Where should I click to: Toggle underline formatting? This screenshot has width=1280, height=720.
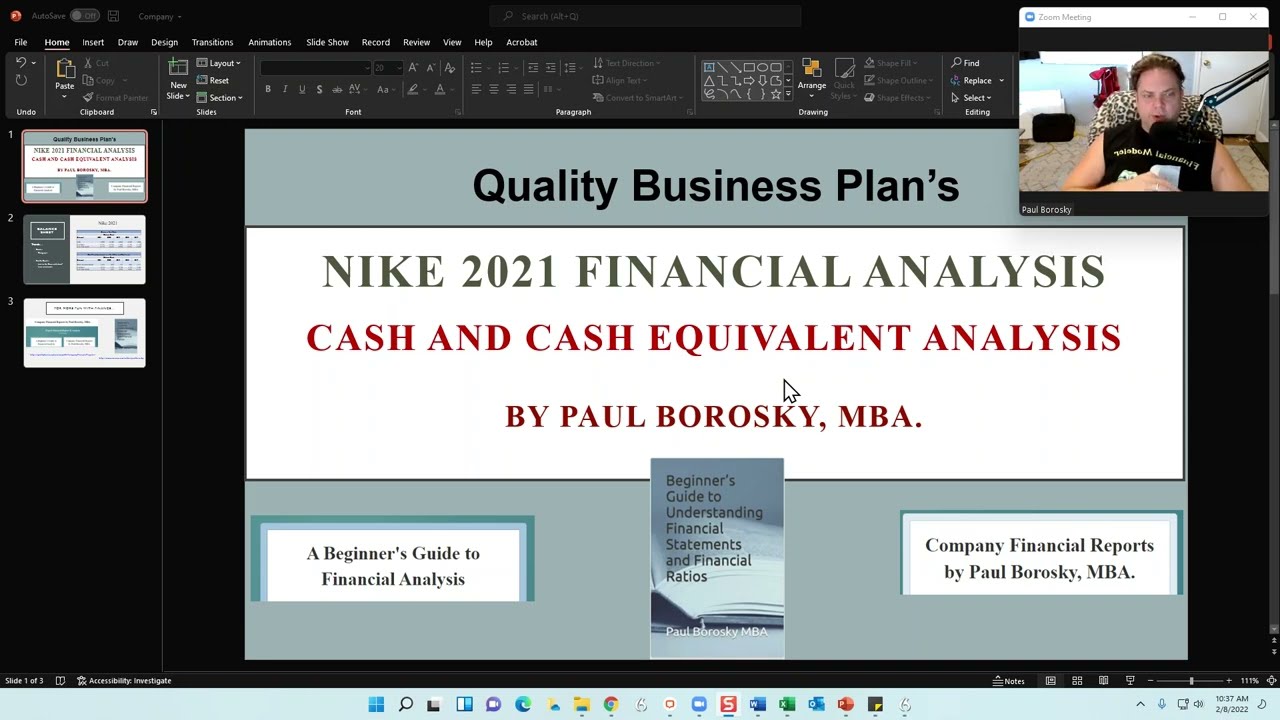pyautogui.click(x=302, y=89)
